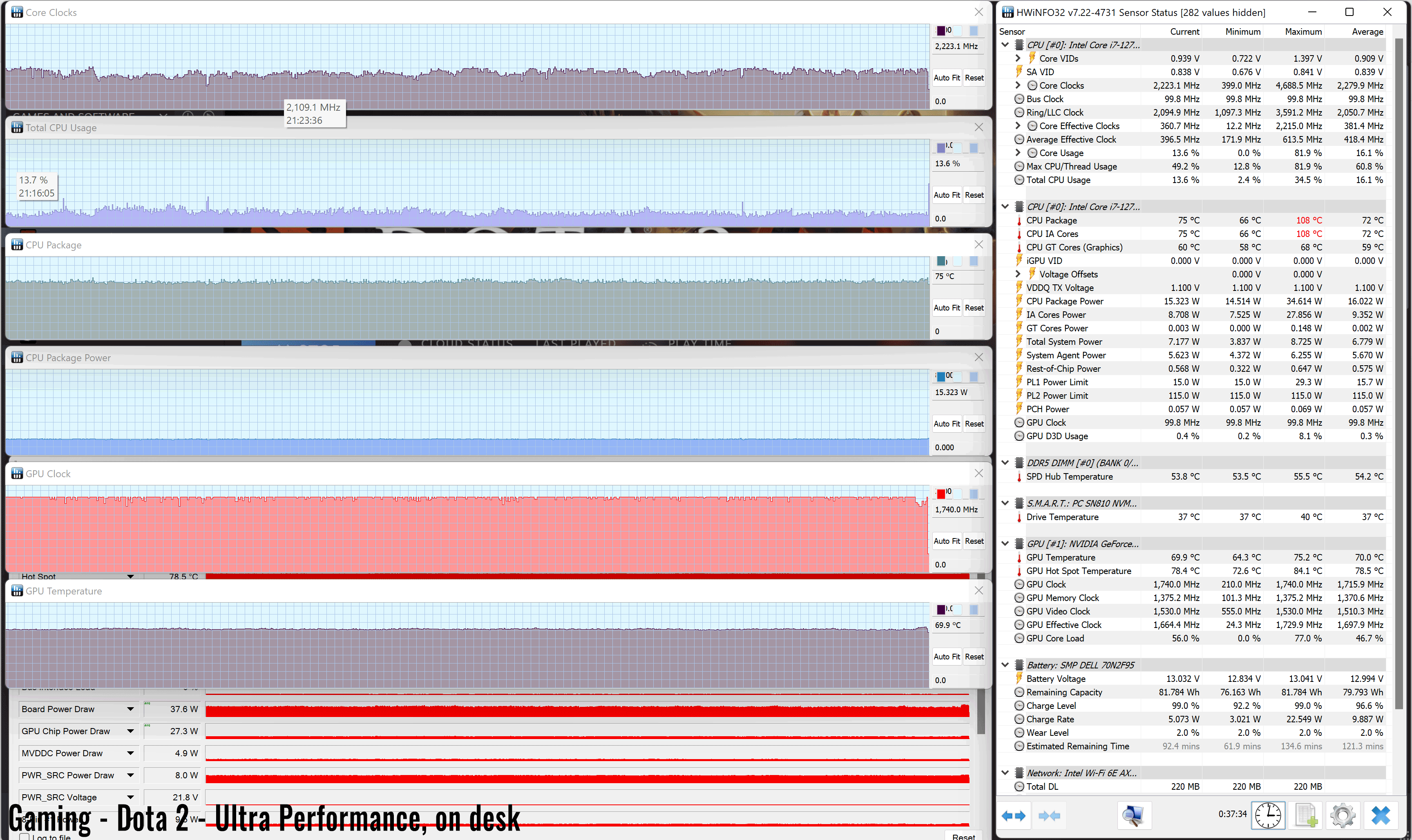
Task: Expand the Core Clocks sensor row
Action: click(x=1018, y=85)
